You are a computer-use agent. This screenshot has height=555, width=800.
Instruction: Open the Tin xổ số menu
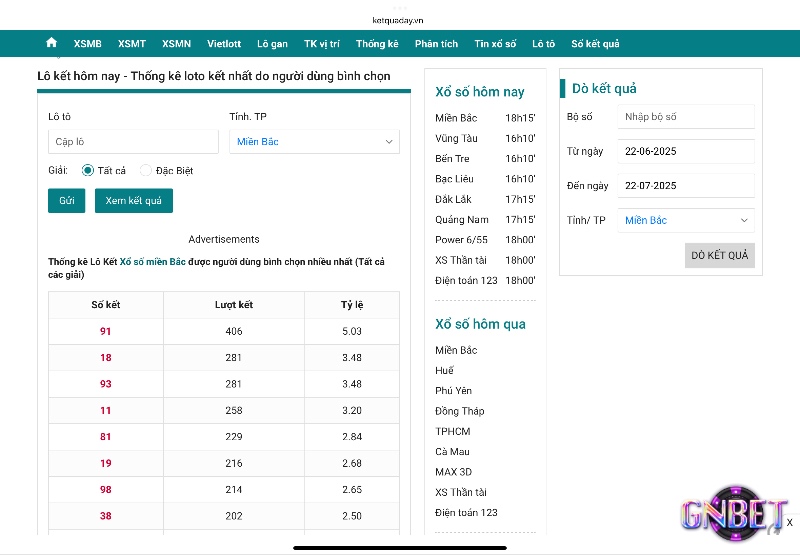point(495,44)
